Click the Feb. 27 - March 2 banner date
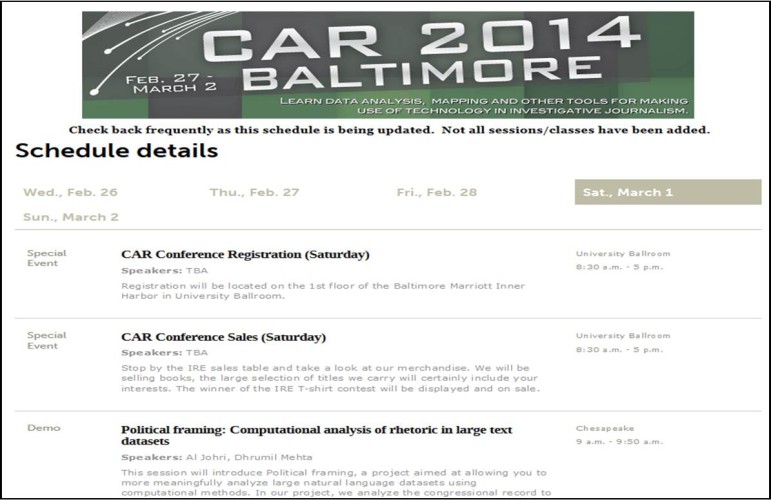The height and width of the screenshot is (500, 771). click(x=171, y=83)
